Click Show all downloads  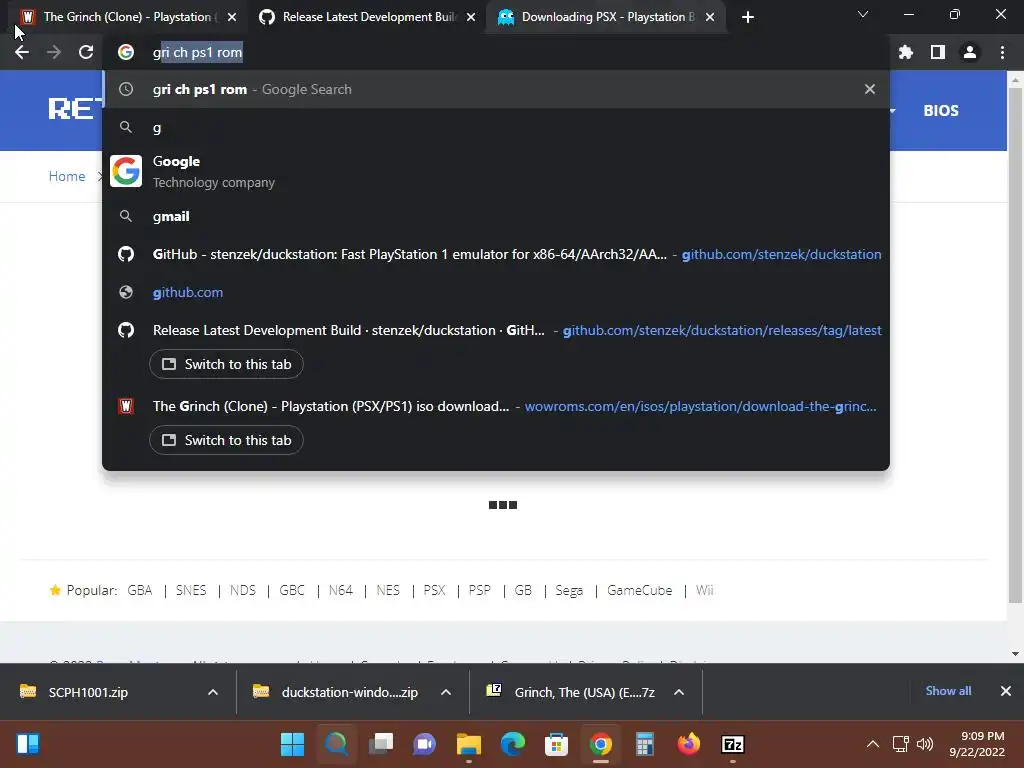[x=948, y=691]
